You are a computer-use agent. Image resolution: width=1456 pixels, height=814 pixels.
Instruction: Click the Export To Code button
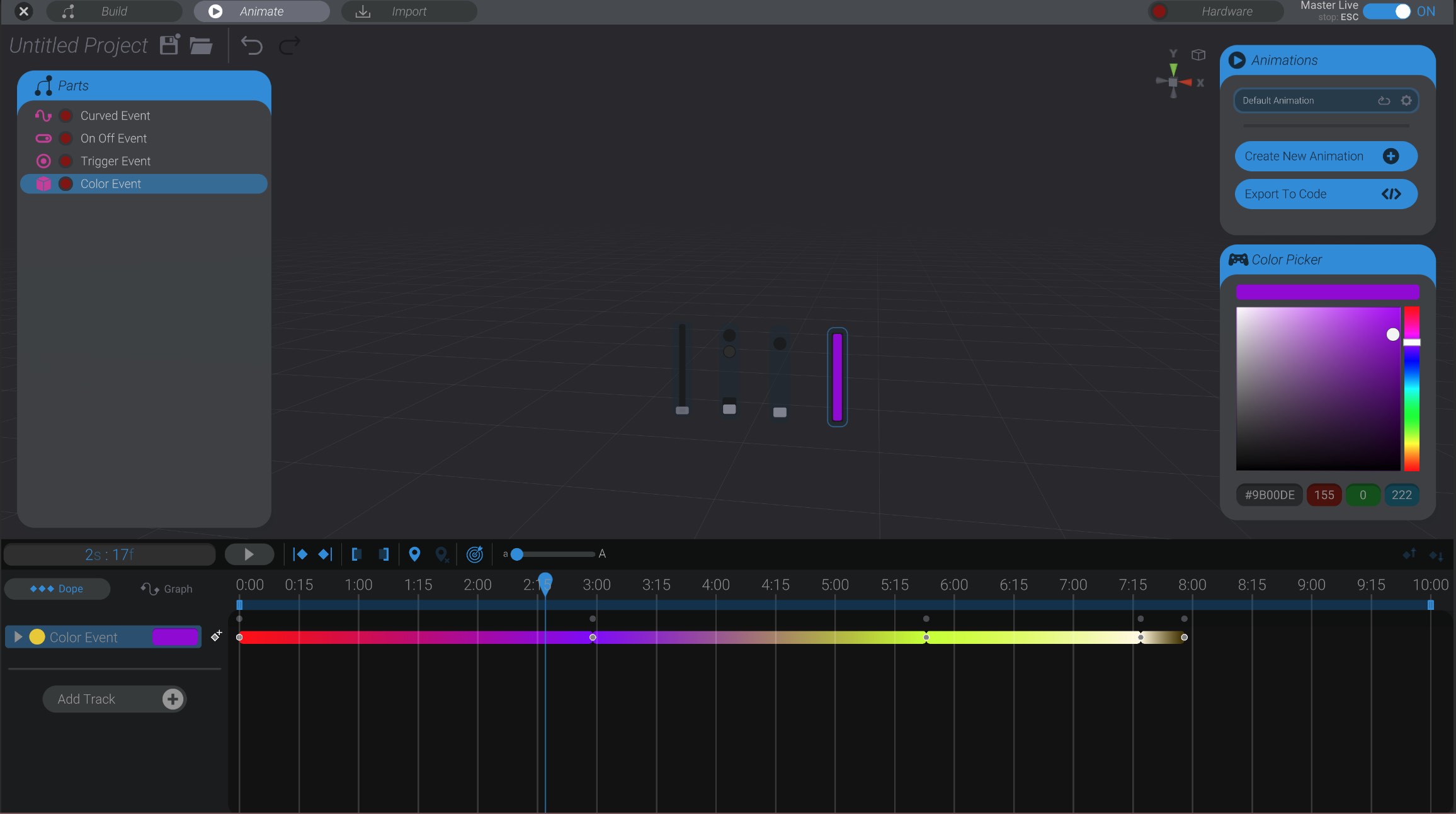(x=1325, y=193)
